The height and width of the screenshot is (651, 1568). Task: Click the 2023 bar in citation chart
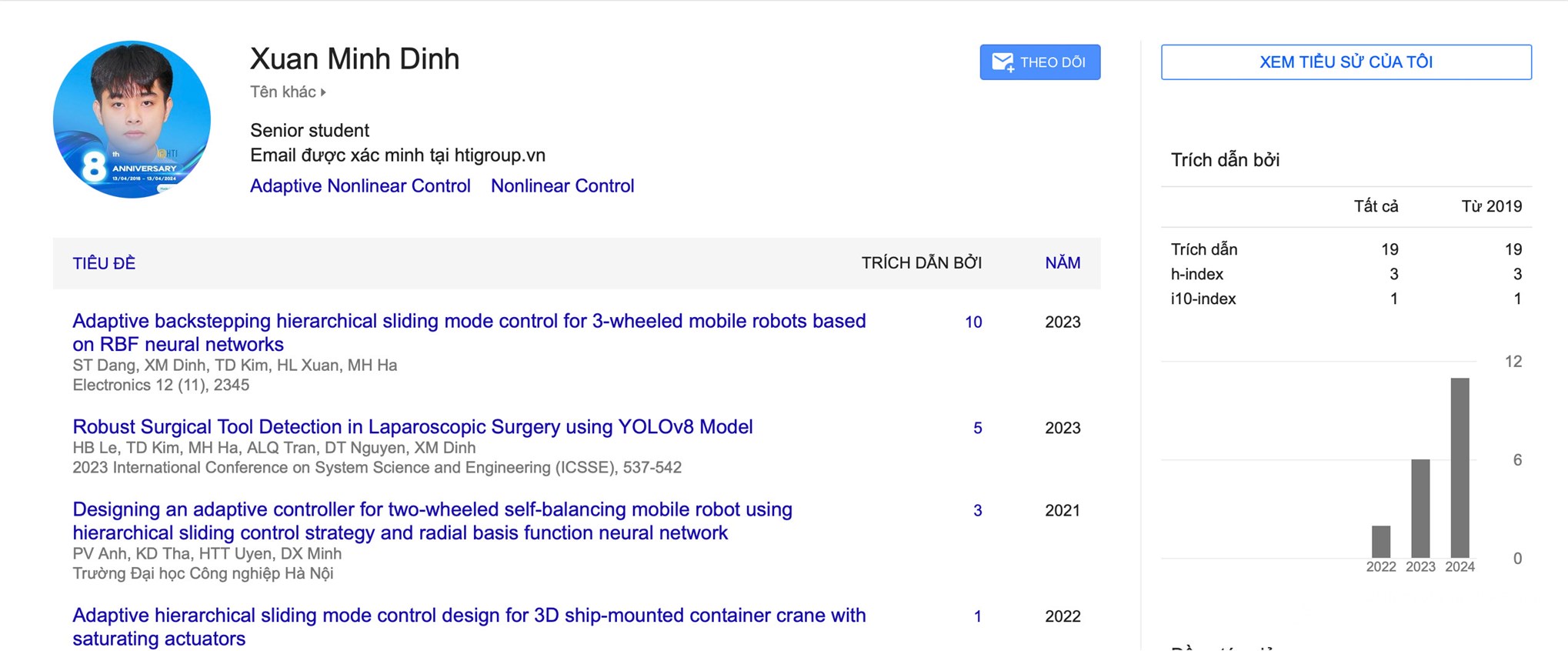[1420, 508]
